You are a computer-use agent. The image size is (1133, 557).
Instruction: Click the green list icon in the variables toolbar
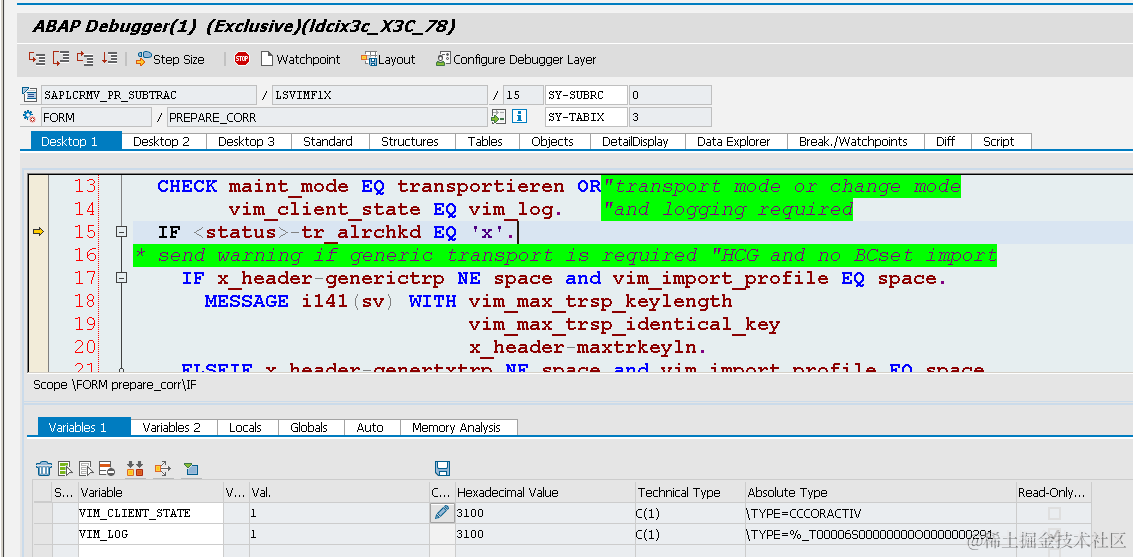click(x=66, y=469)
